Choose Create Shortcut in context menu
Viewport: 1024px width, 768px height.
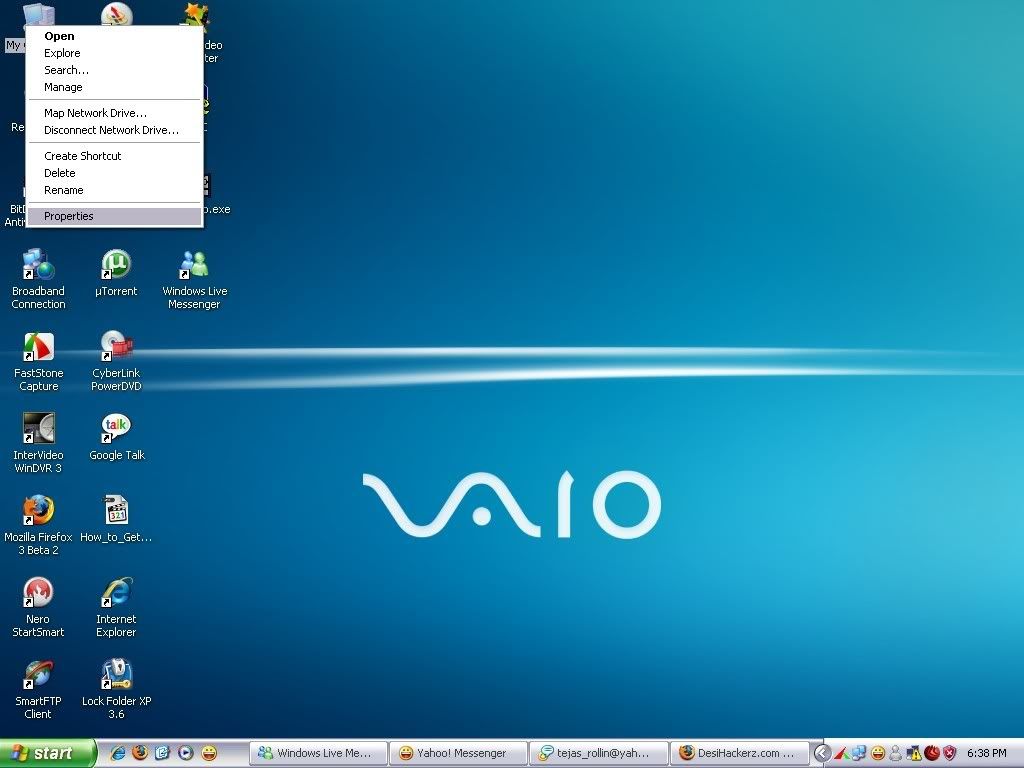[114, 156]
